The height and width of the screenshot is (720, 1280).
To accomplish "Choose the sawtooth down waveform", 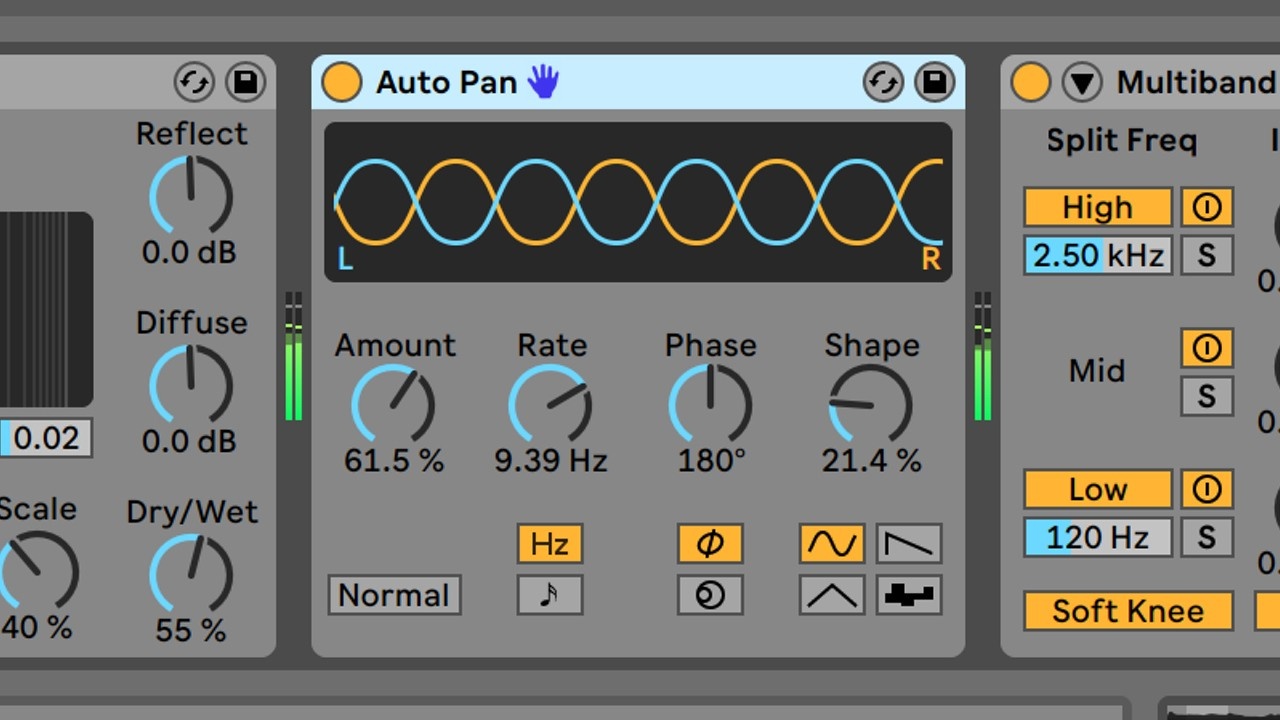I will coord(910,544).
